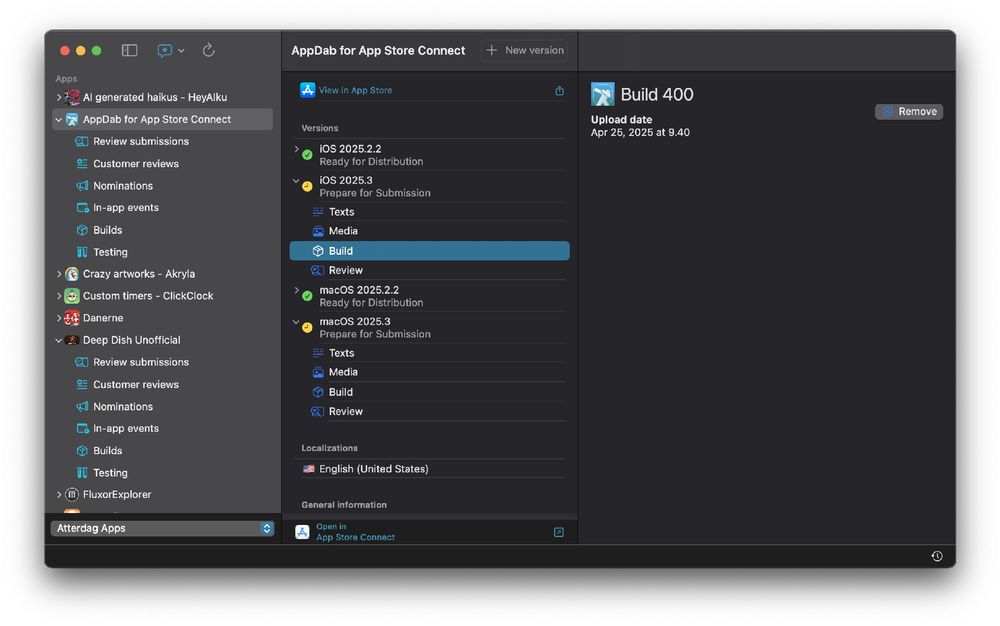Open In-app events under AppDab

pyautogui.click(x=126, y=208)
